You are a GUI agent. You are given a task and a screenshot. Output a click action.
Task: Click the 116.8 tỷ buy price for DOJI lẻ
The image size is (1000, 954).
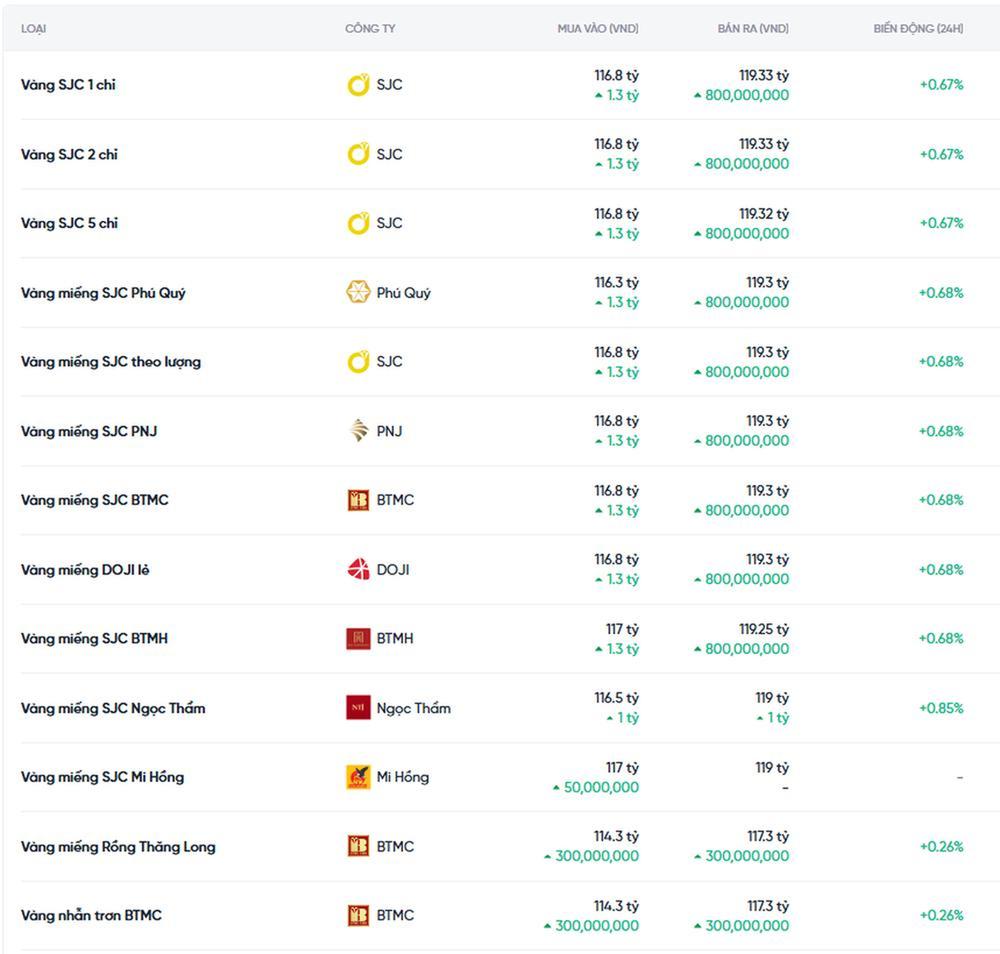click(x=616, y=560)
